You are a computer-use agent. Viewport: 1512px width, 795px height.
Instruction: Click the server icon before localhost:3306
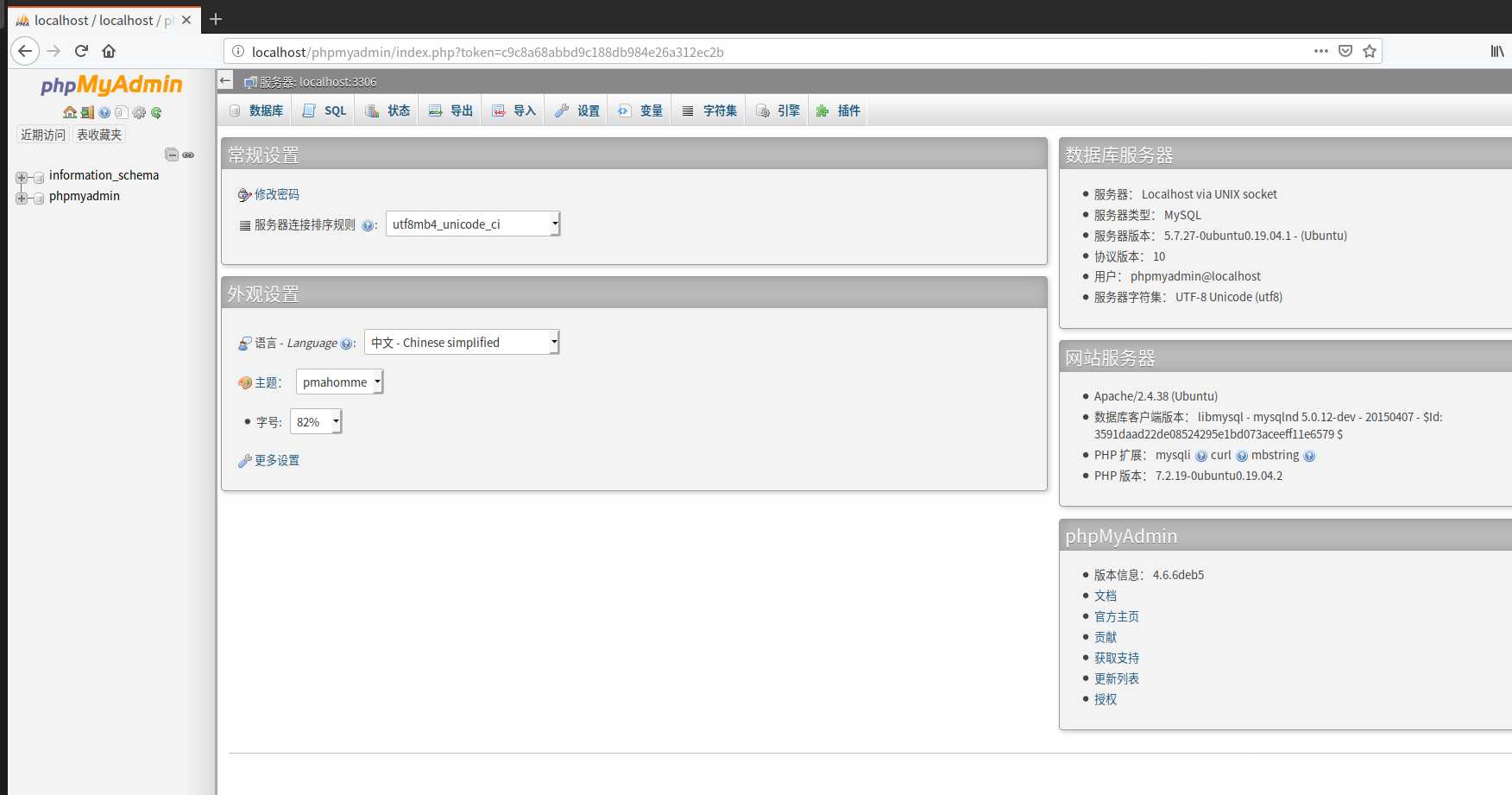click(x=250, y=82)
